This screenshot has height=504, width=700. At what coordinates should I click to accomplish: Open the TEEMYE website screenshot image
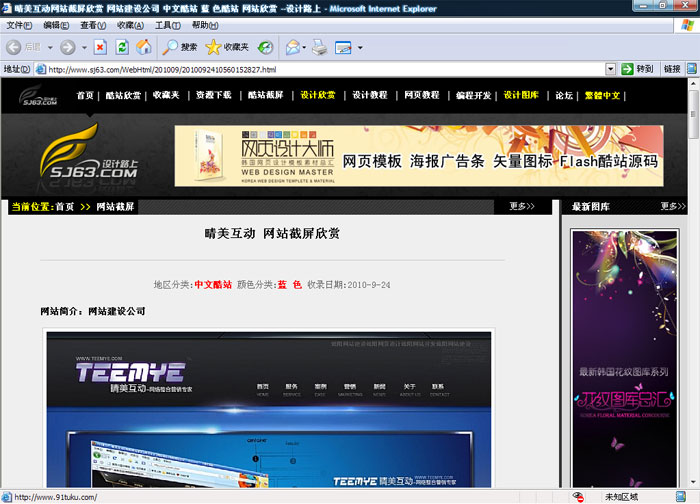(x=269, y=410)
